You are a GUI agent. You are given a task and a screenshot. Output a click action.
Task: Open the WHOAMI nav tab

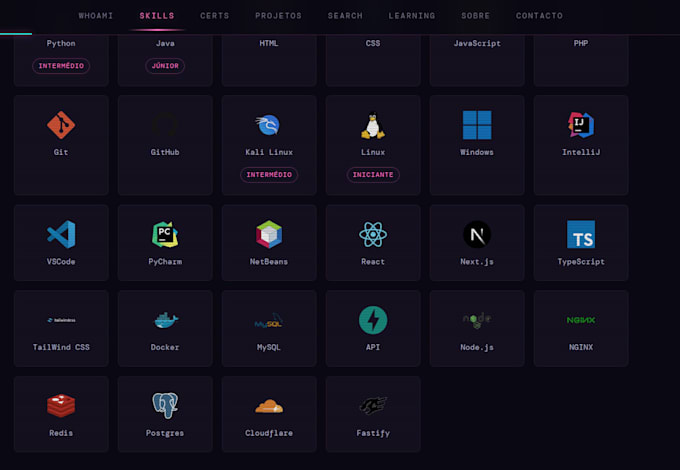[x=96, y=16]
